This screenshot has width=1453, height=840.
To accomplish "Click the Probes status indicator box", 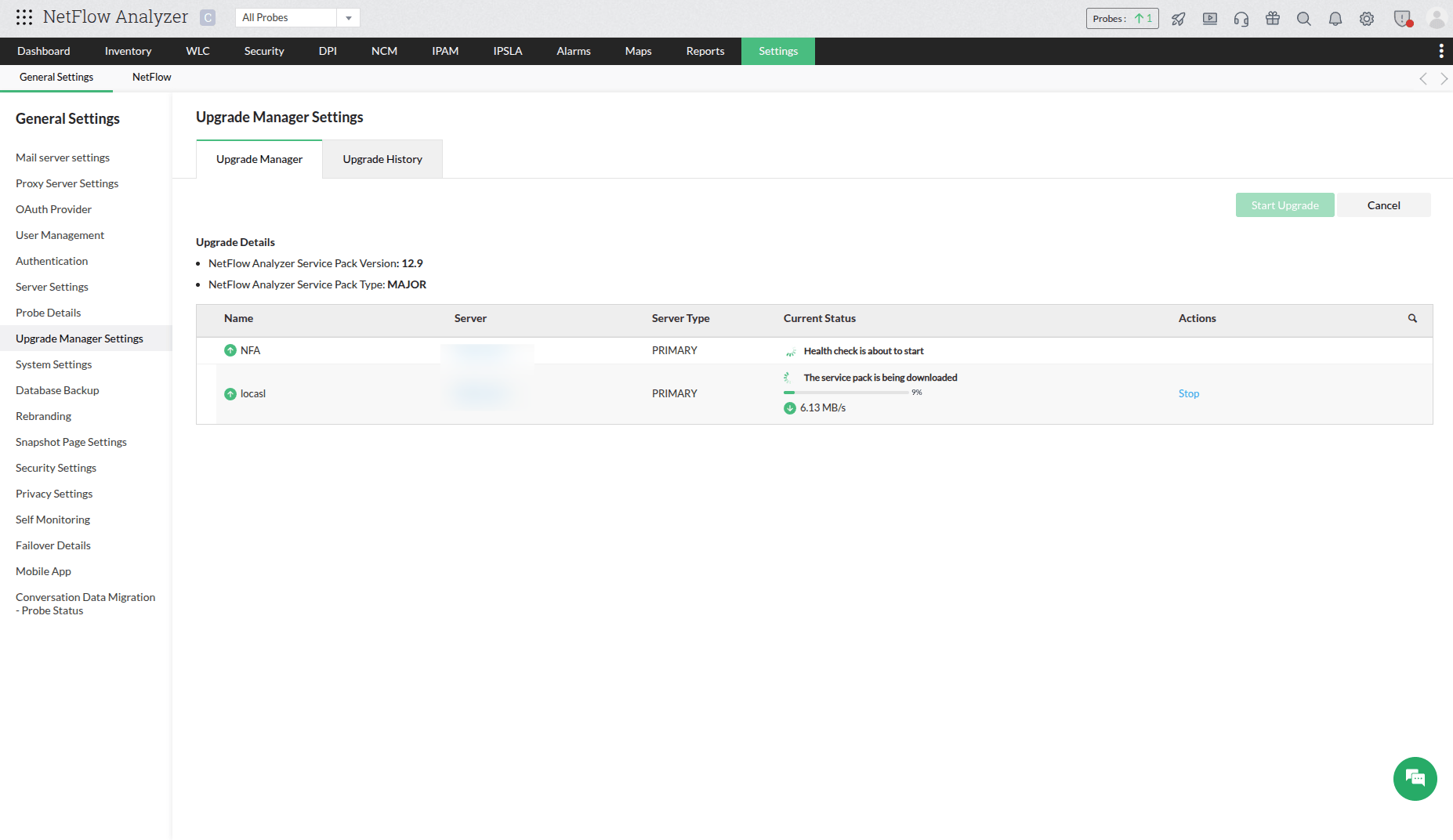I will [x=1122, y=19].
